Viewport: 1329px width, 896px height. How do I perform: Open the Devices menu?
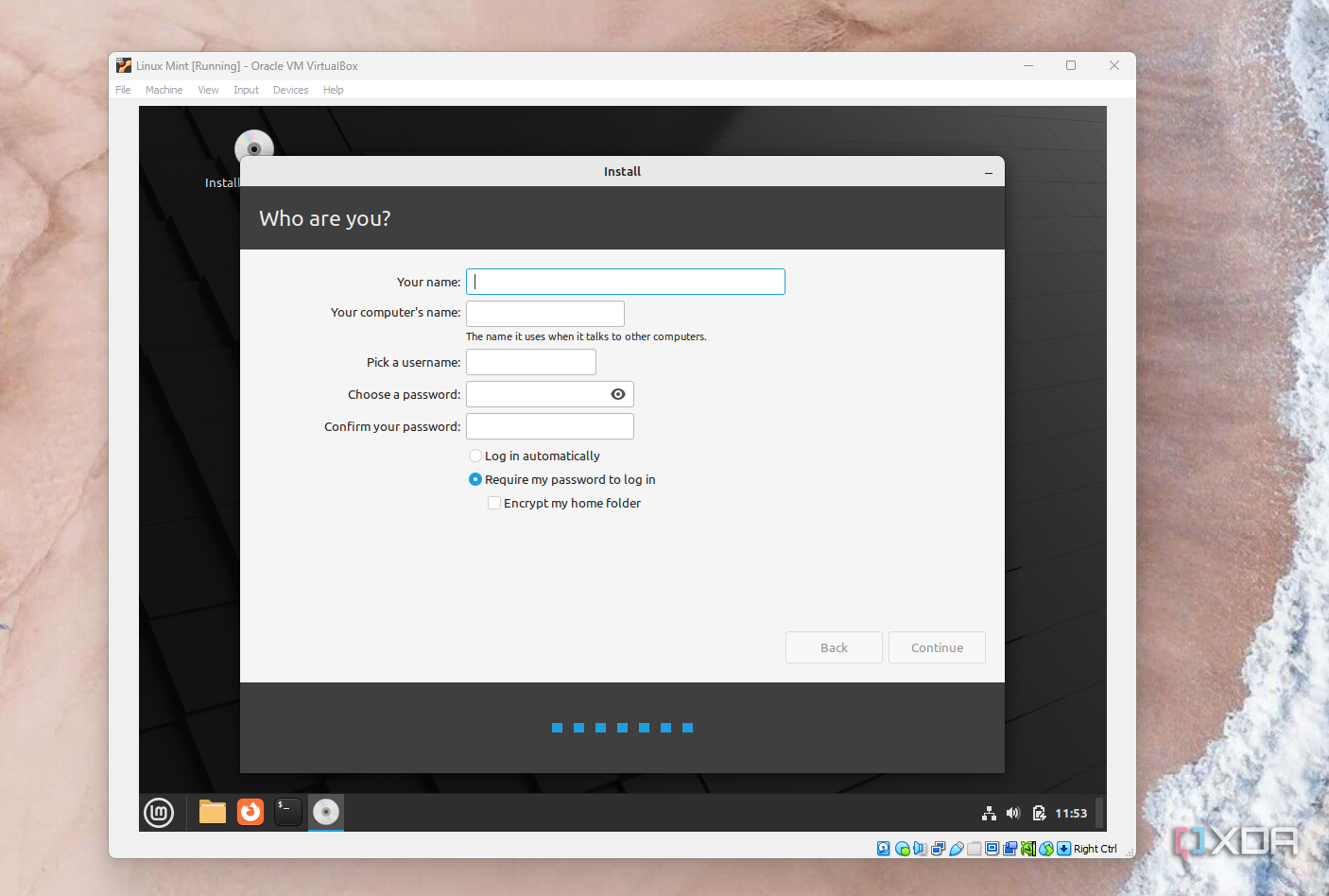(x=290, y=89)
